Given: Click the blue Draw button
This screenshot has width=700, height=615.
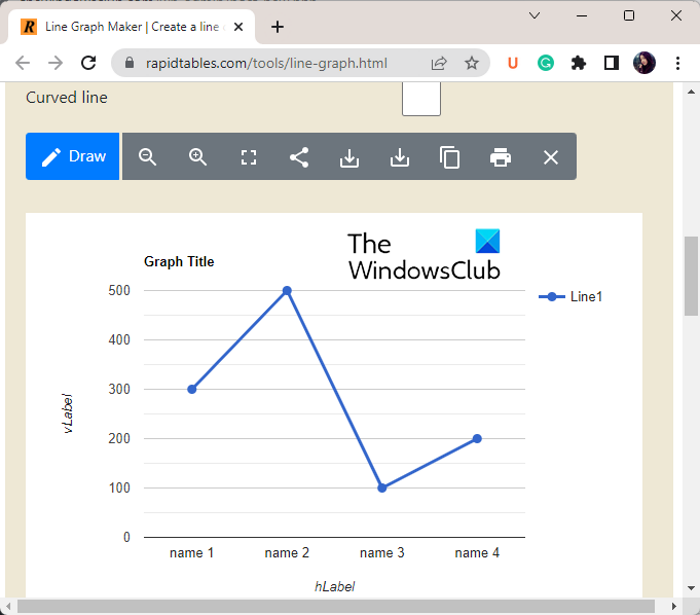Looking at the screenshot, I should (x=72, y=156).
